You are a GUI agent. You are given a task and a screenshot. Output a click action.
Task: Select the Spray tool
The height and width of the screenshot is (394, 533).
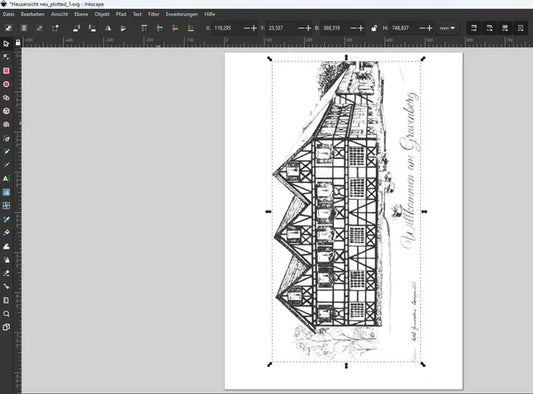click(6, 260)
